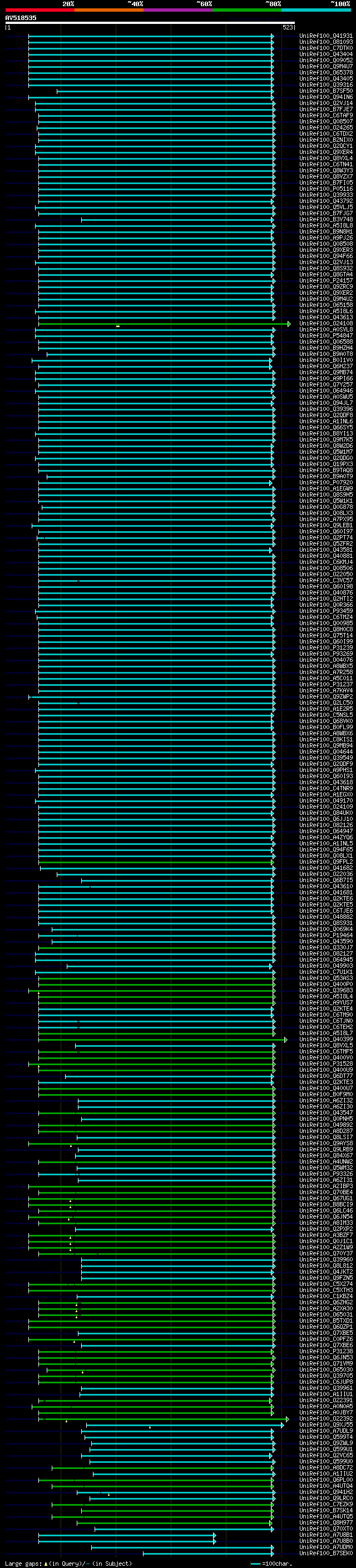Viewport: 356px width, 1568px height.
Task: Select hit label UniRef100_A5I8L8
Action: tap(325, 225)
